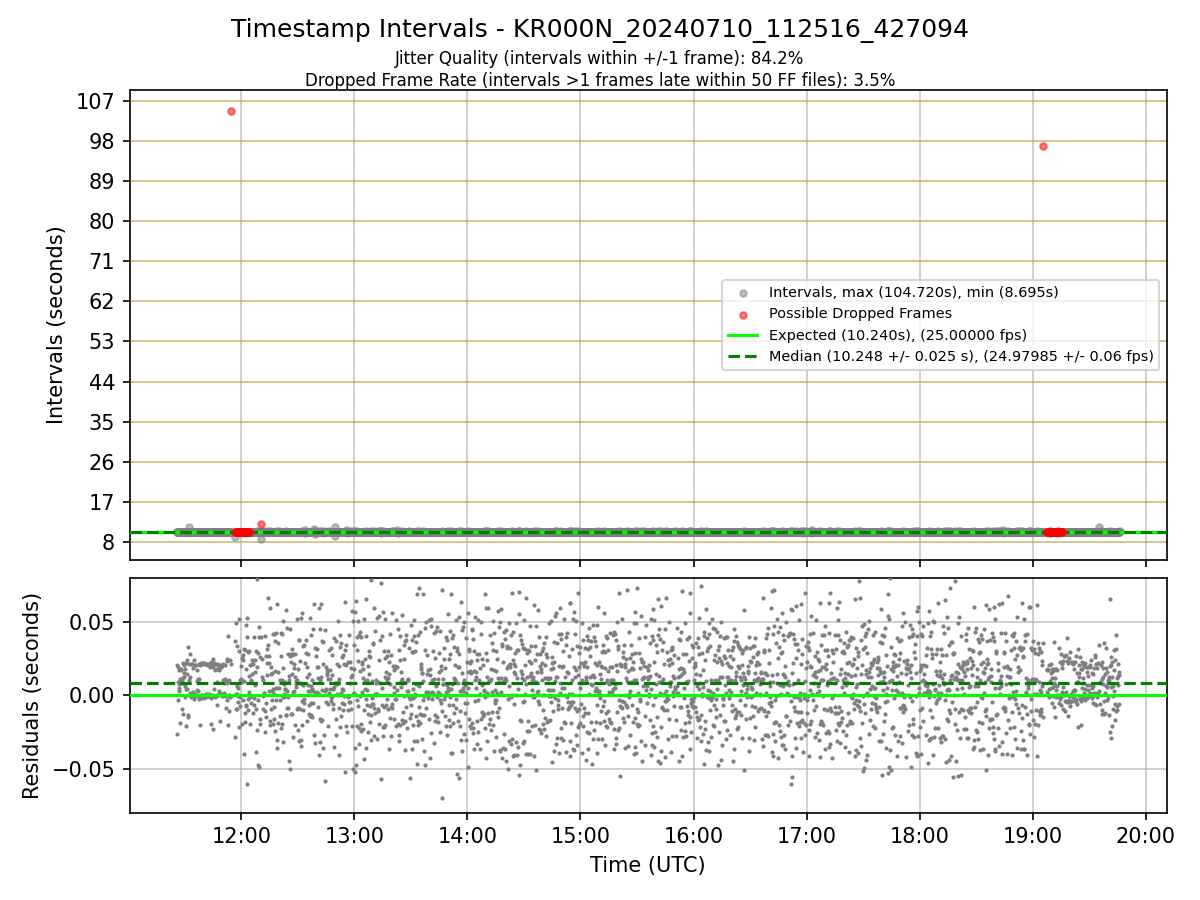The height and width of the screenshot is (900, 1200).
Task: Click x-axis tick label "16:00"
Action: (693, 834)
